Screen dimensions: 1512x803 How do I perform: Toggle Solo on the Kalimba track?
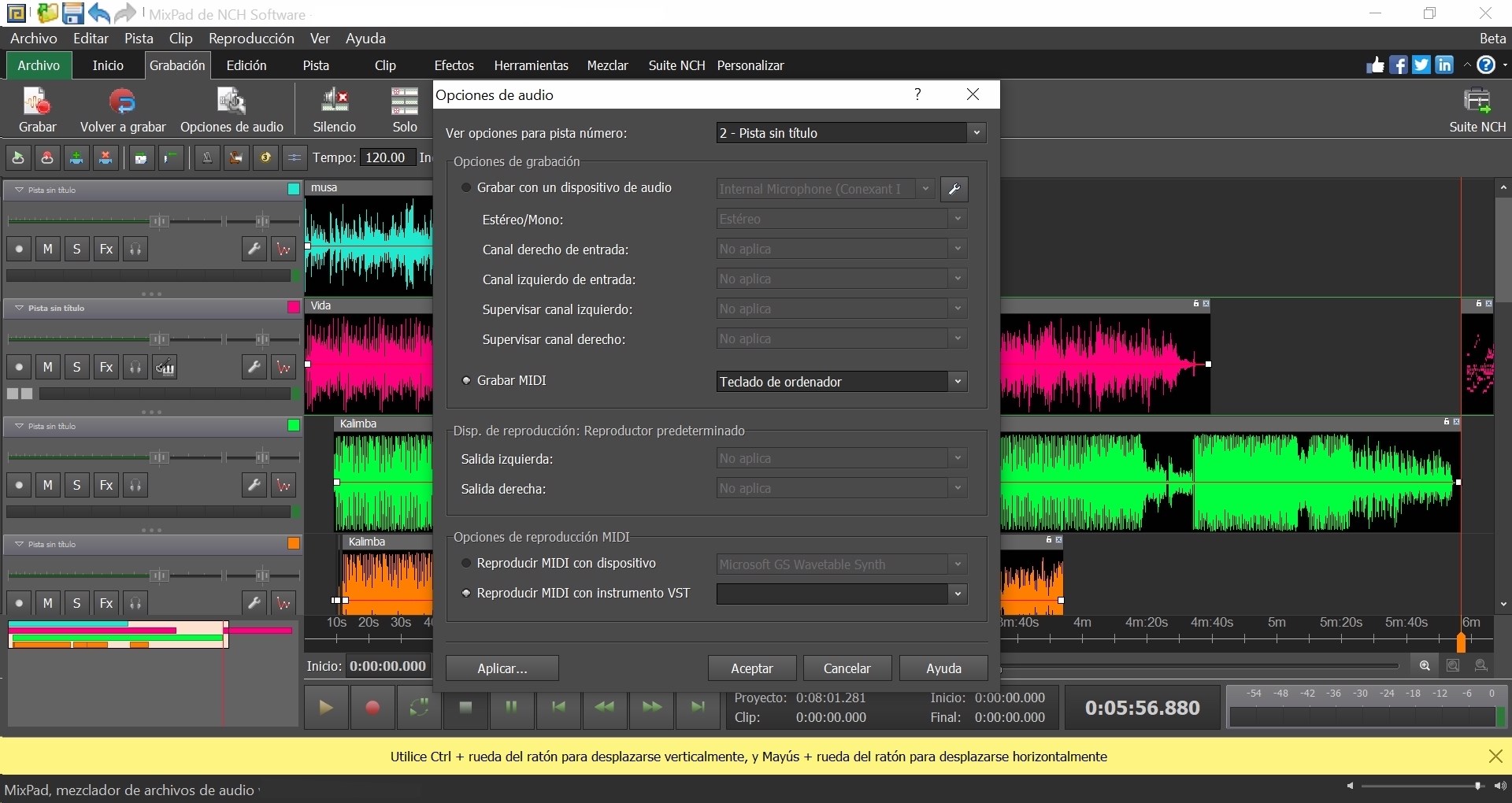(x=77, y=485)
